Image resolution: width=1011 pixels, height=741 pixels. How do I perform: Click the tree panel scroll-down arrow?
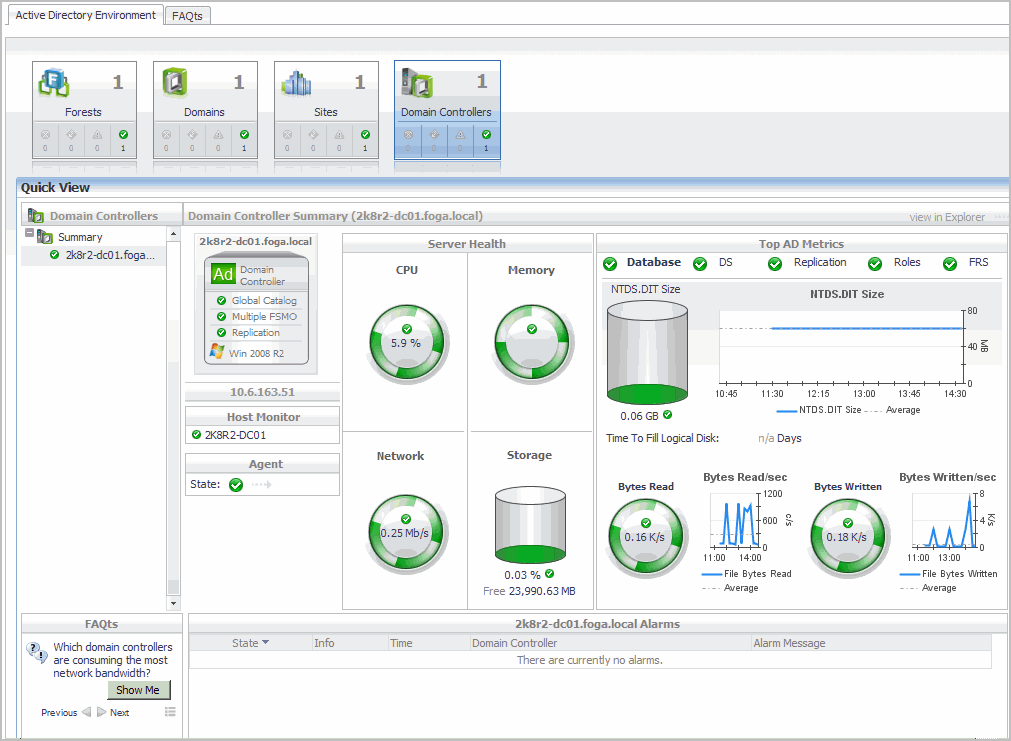(x=173, y=603)
